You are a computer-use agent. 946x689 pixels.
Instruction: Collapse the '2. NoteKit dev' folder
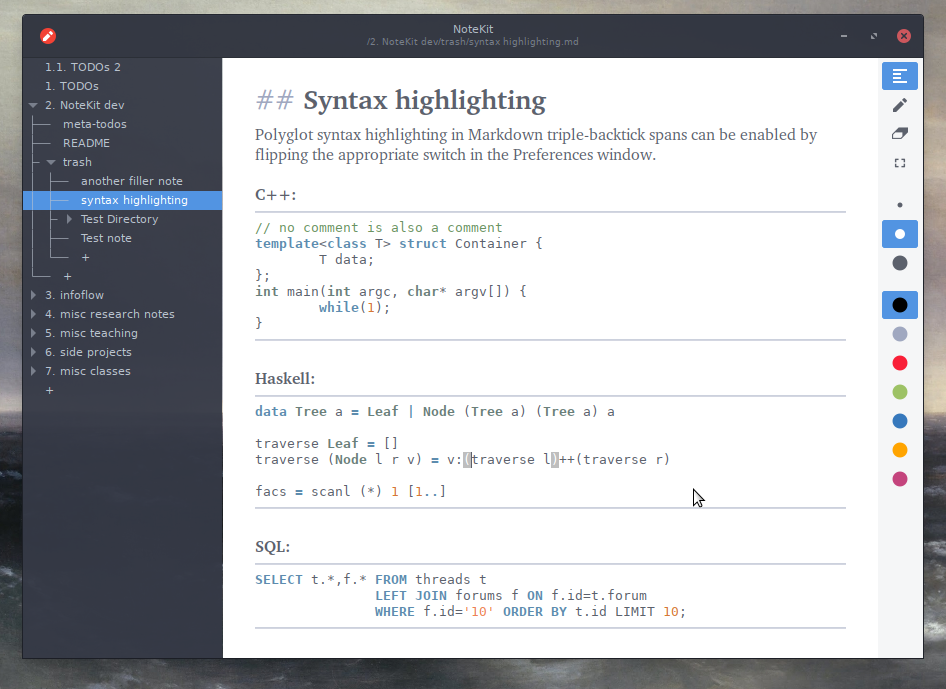click(x=33, y=105)
